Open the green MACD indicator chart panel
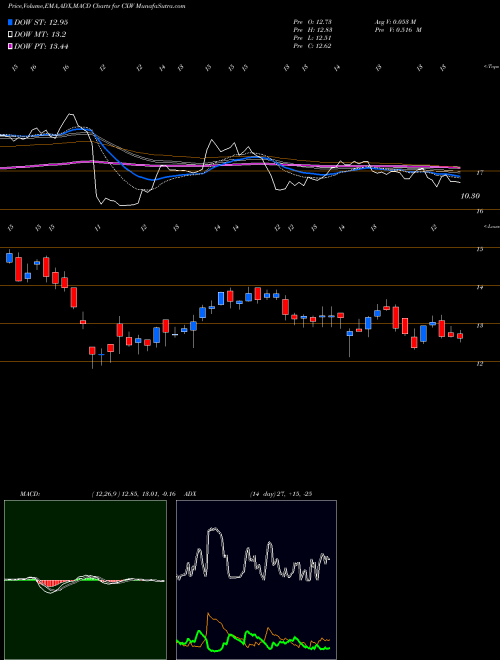Viewport: 500px width, 660px height. 85,580
